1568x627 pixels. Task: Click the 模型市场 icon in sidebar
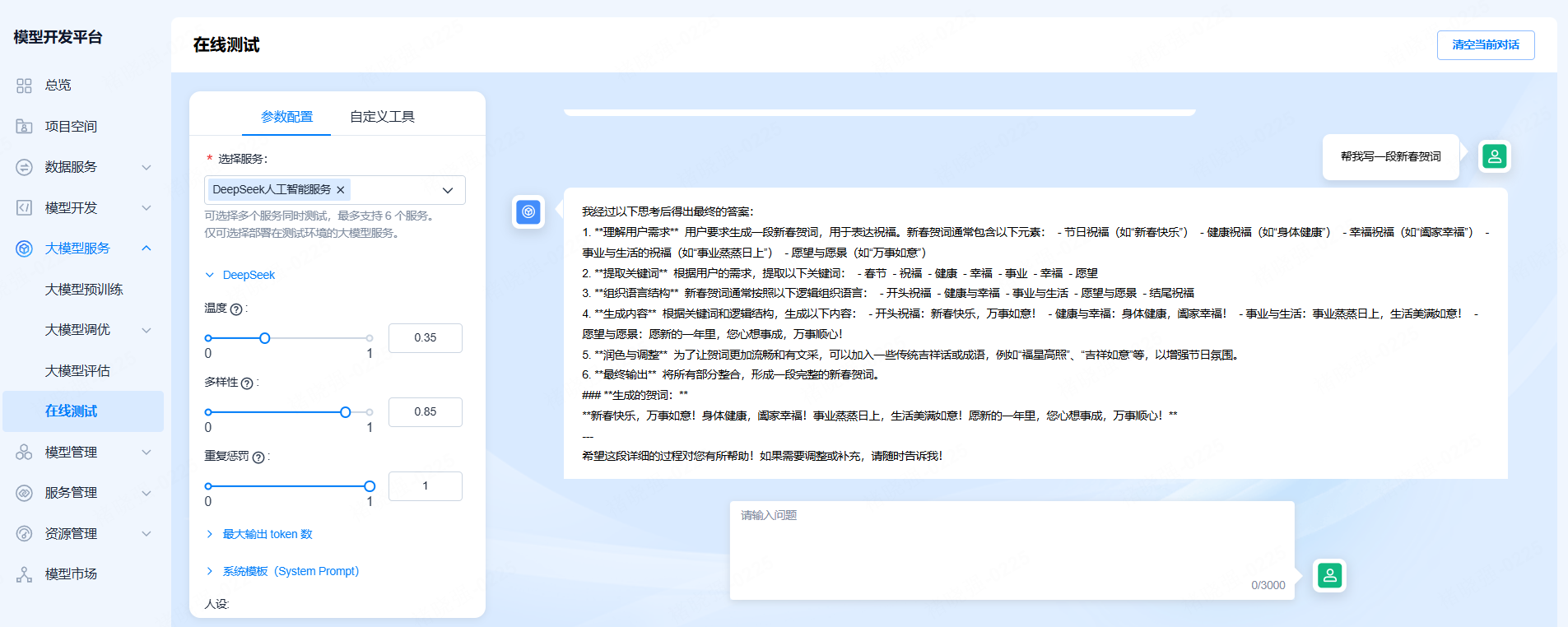tap(24, 574)
